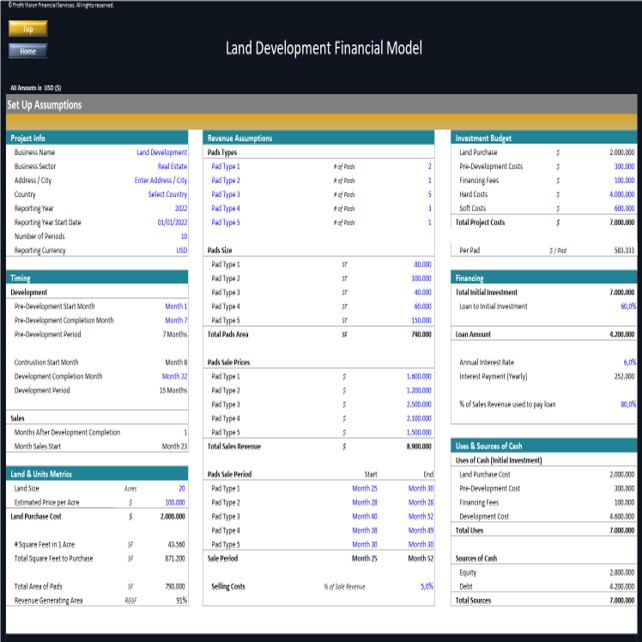Click the Business Name input cell
This screenshot has width=642, height=642.
(x=161, y=152)
